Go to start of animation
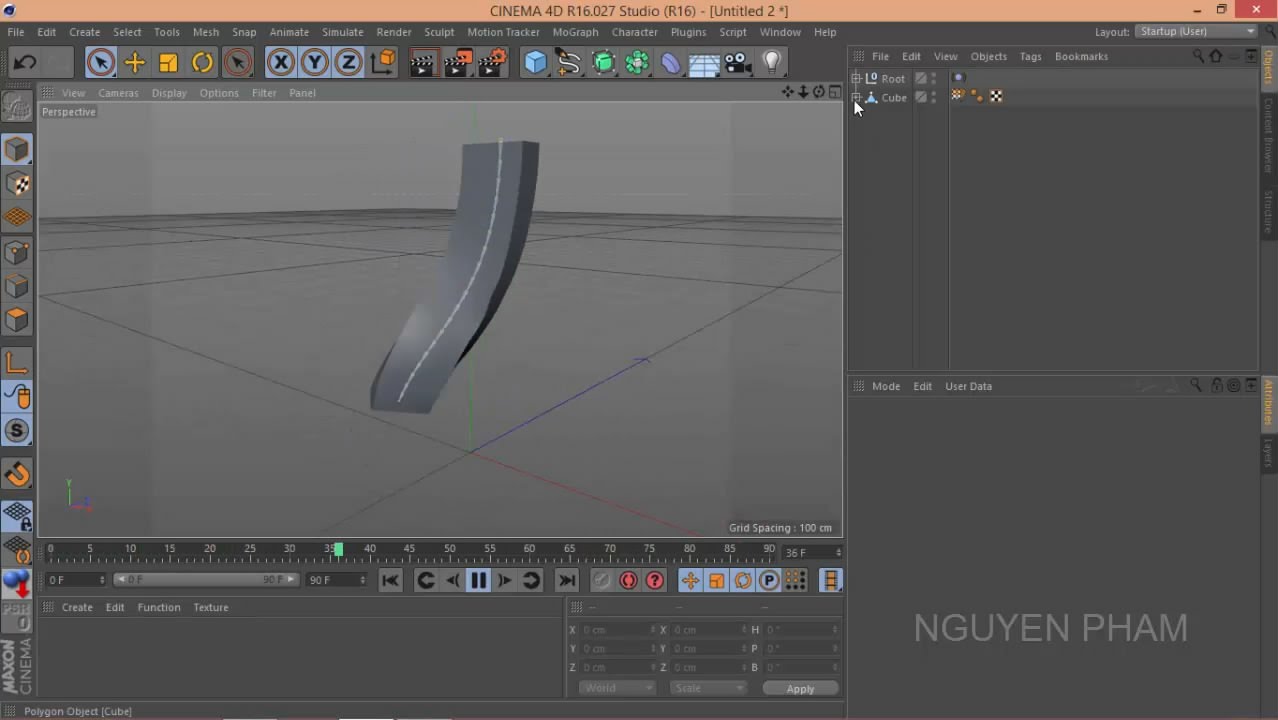Viewport: 1278px width, 720px height. tap(390, 580)
